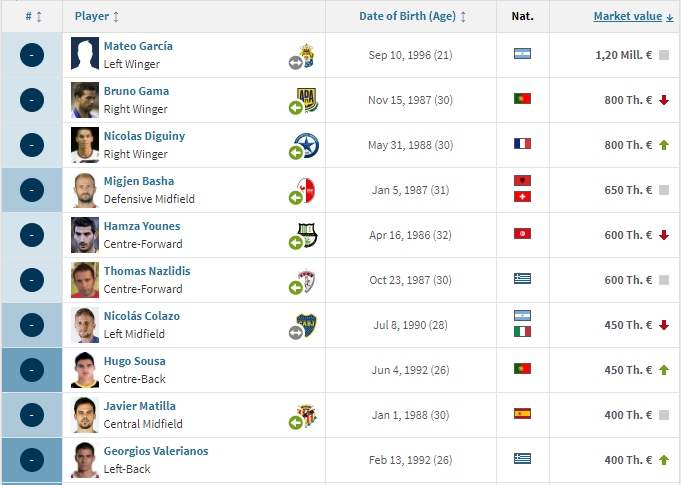The height and width of the screenshot is (485, 681).
Task: Click the green up arrow beside Hugo Sousa's value
Action: click(664, 370)
